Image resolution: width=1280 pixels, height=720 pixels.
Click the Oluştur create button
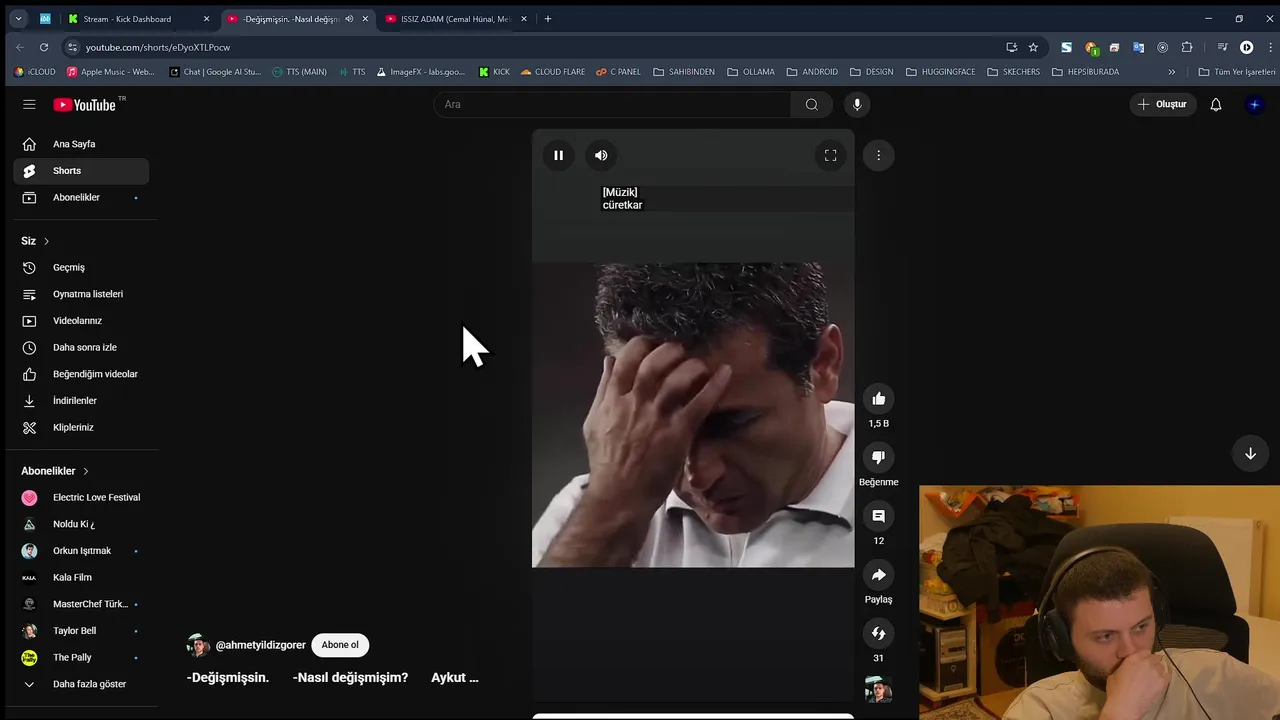pyautogui.click(x=1162, y=104)
